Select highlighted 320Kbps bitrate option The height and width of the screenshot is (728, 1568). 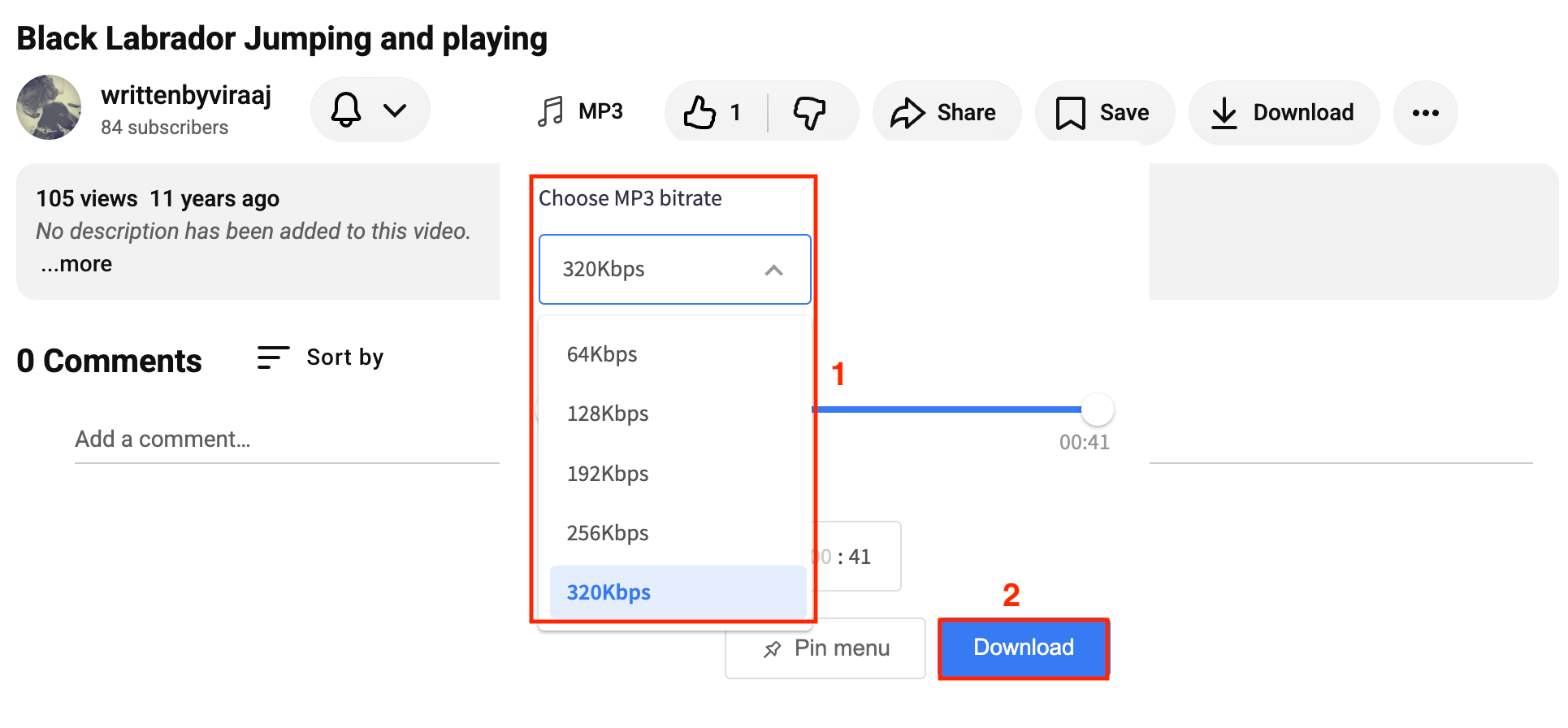point(678,592)
